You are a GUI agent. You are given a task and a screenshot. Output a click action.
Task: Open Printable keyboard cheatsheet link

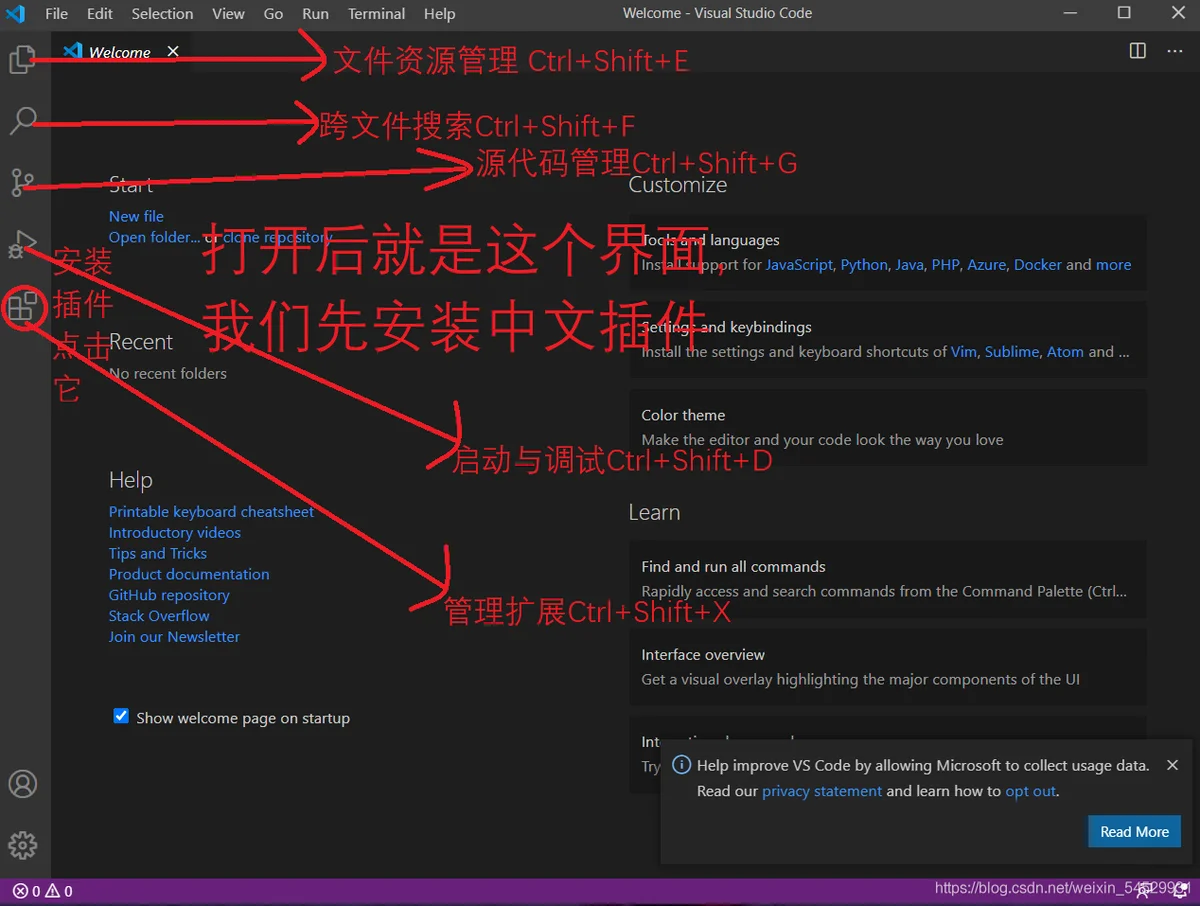click(x=211, y=511)
